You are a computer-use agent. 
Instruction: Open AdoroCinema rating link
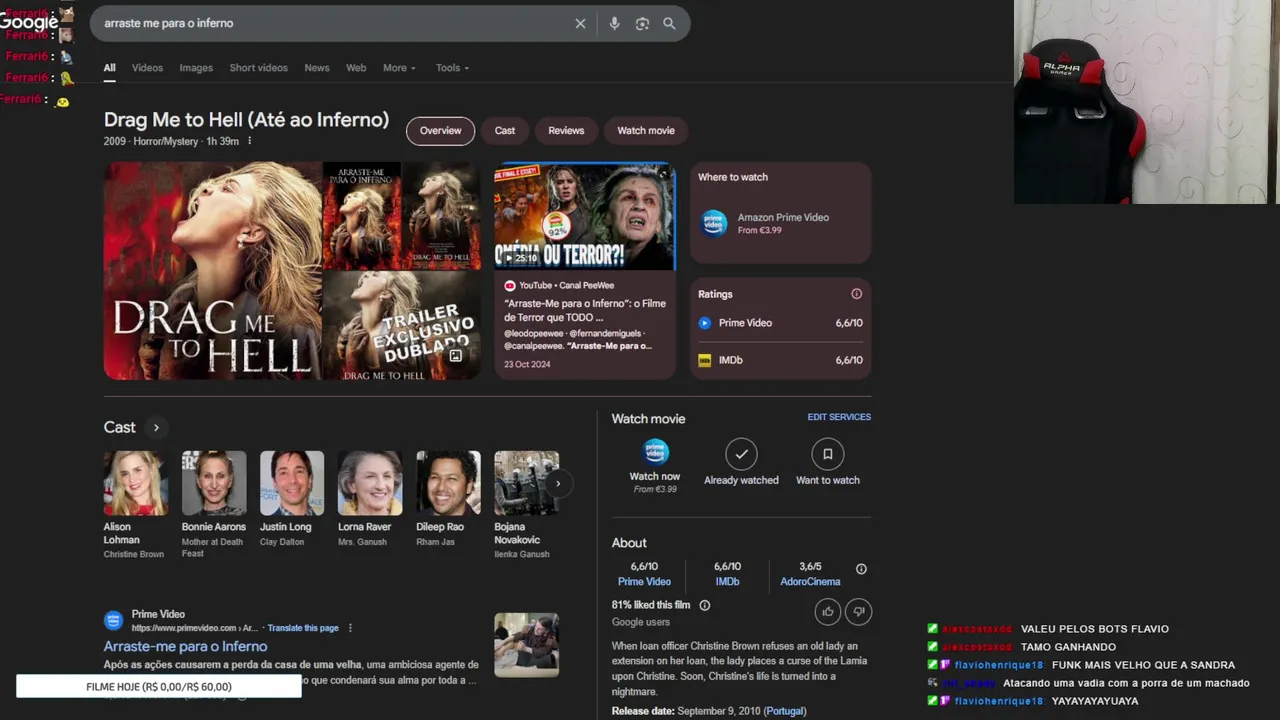(810, 581)
